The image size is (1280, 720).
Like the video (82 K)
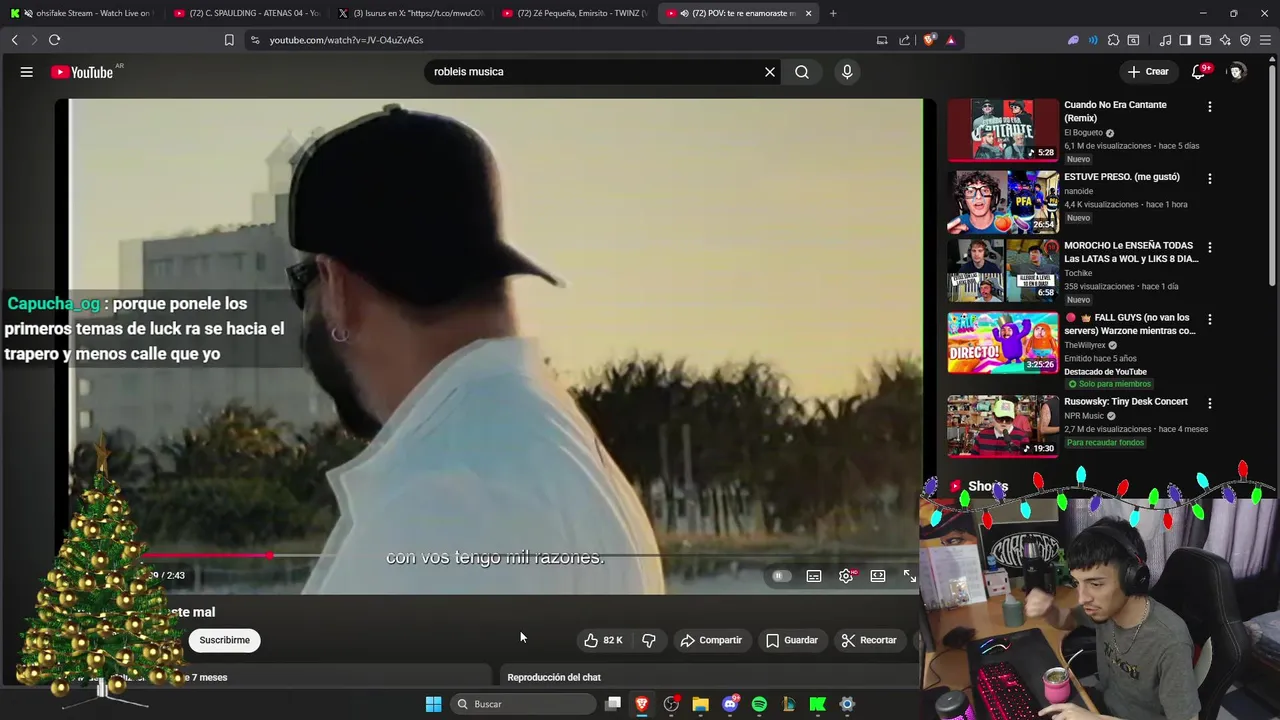pos(603,640)
